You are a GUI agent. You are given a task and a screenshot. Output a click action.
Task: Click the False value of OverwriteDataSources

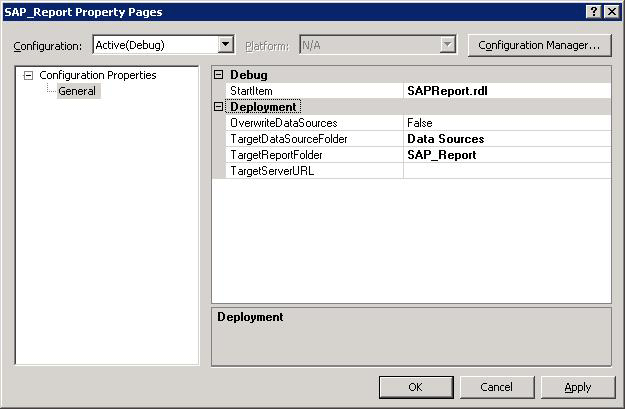[x=507, y=123]
